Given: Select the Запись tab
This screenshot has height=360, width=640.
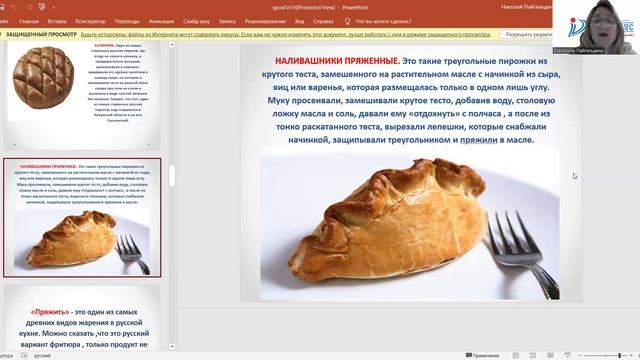Looking at the screenshot, I should (227, 21).
